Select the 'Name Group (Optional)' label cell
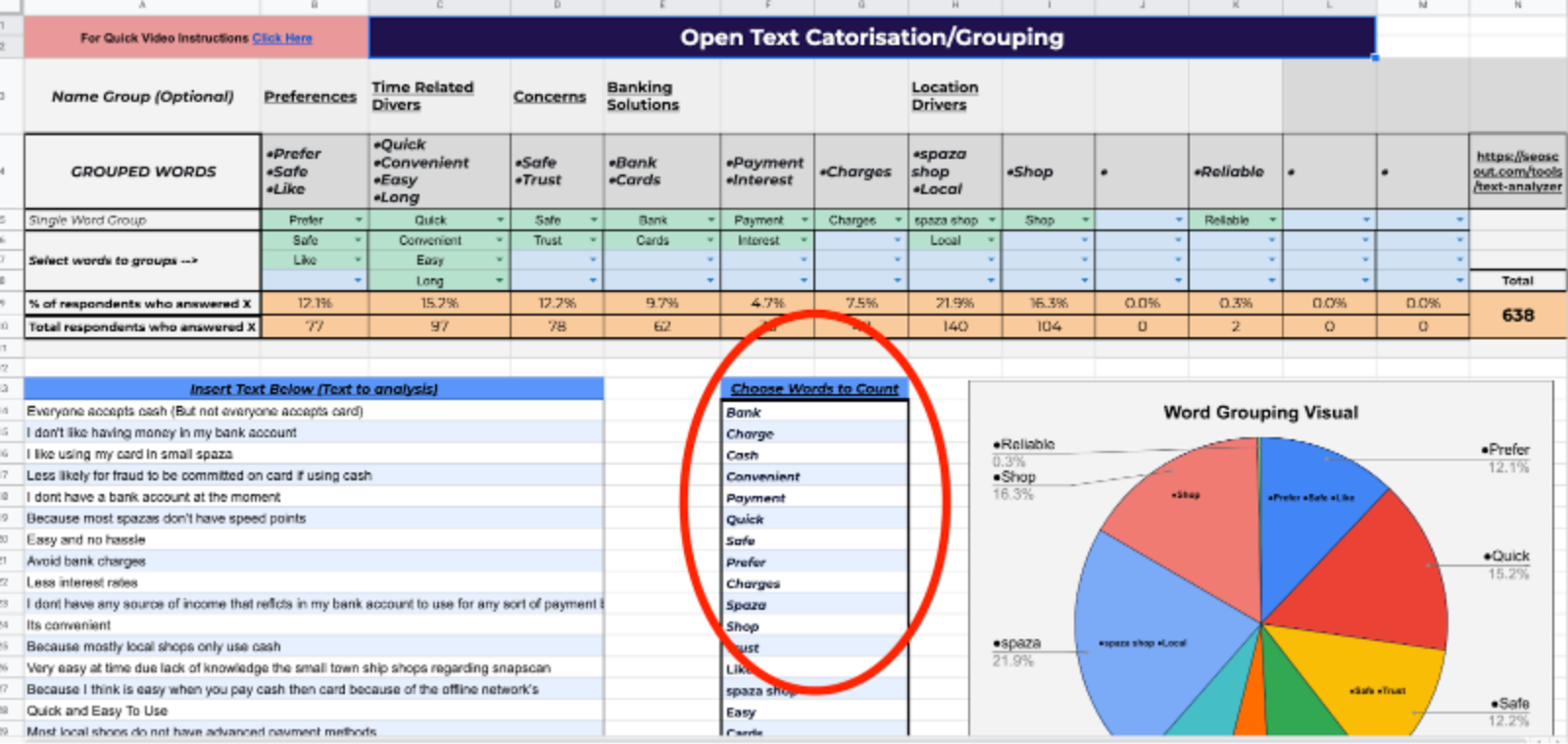The image size is (1568, 744). click(x=143, y=96)
